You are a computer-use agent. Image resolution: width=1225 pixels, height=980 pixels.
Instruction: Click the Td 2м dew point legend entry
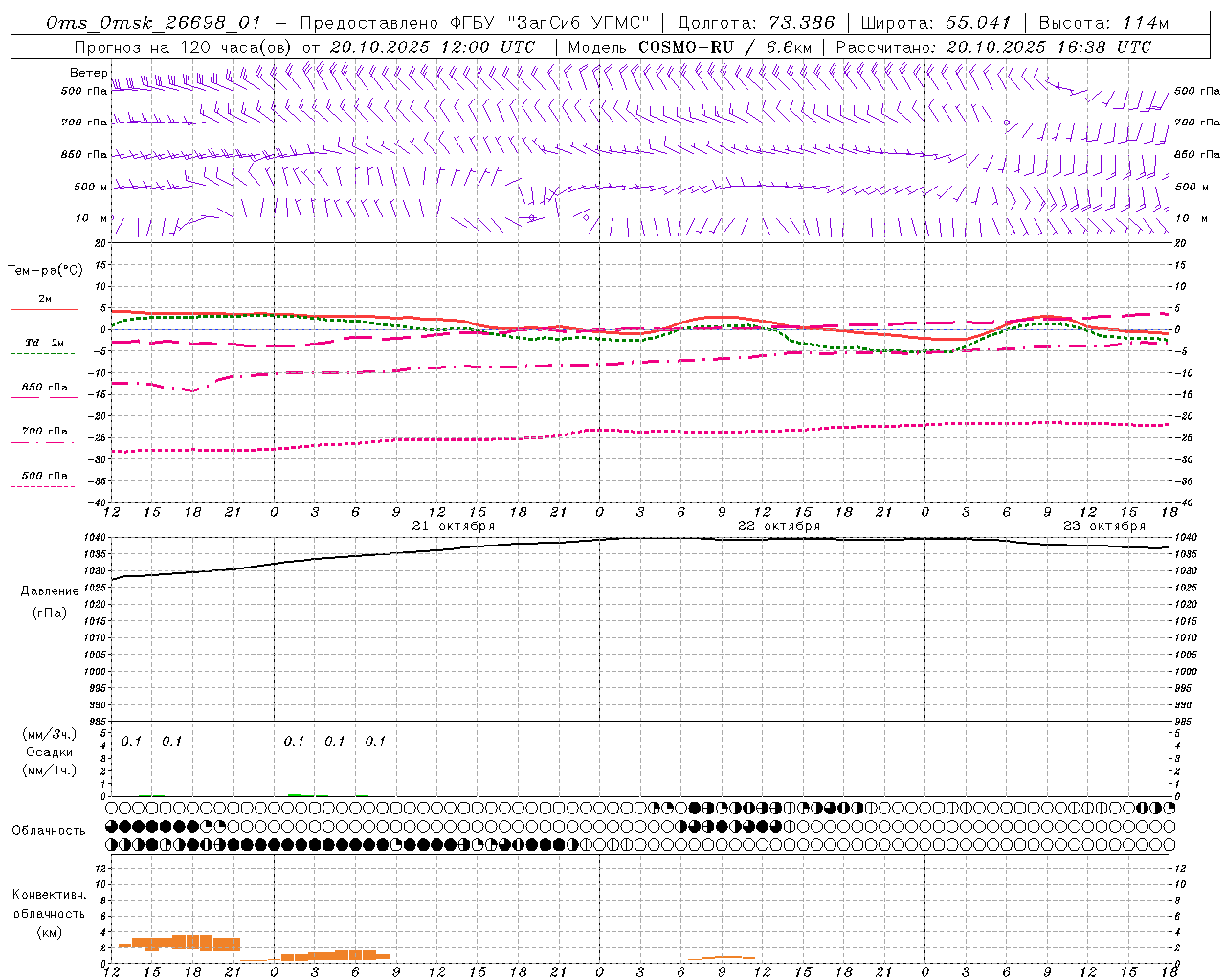44,345
